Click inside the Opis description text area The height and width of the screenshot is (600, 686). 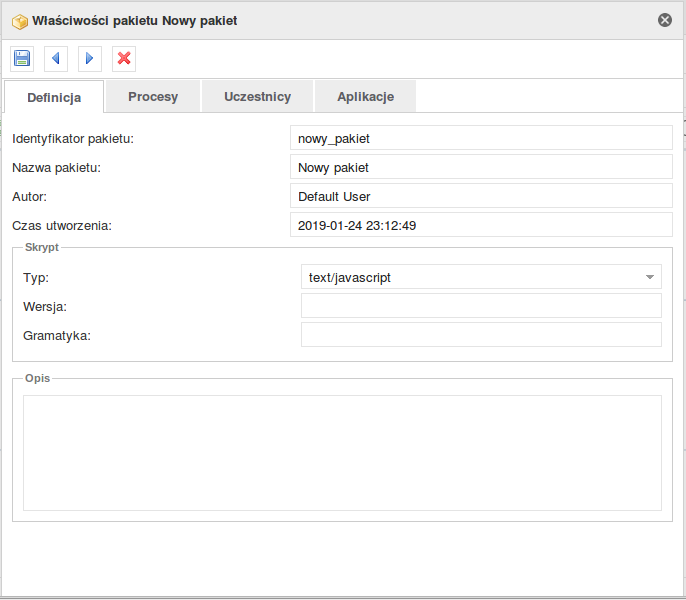[x=342, y=453]
